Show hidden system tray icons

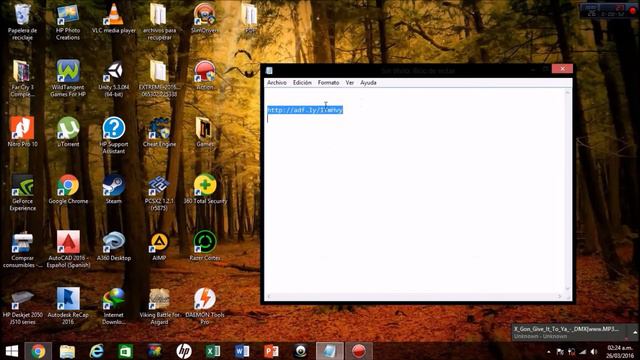click(x=549, y=352)
